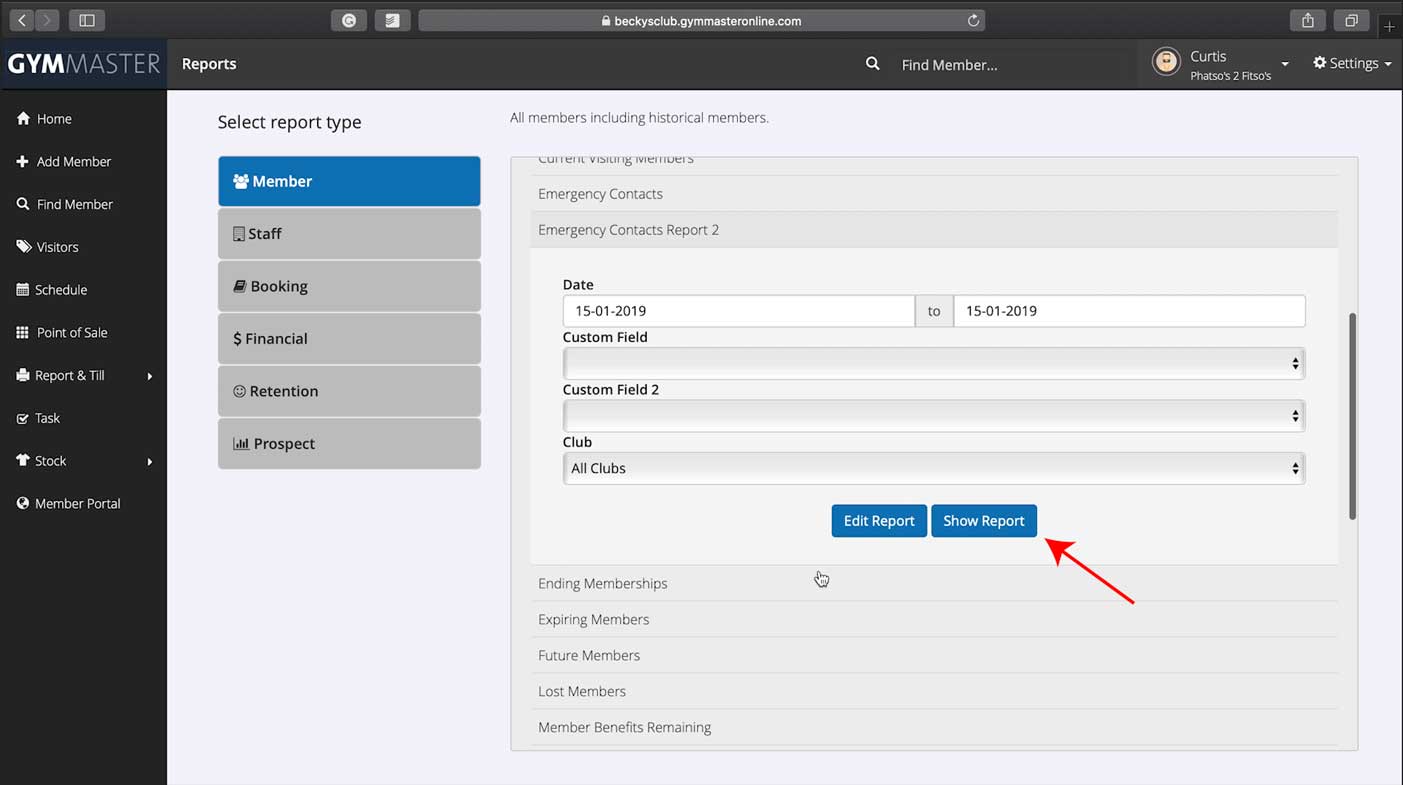This screenshot has height=785, width=1403.
Task: Click Safari address bar
Action: tap(702, 20)
